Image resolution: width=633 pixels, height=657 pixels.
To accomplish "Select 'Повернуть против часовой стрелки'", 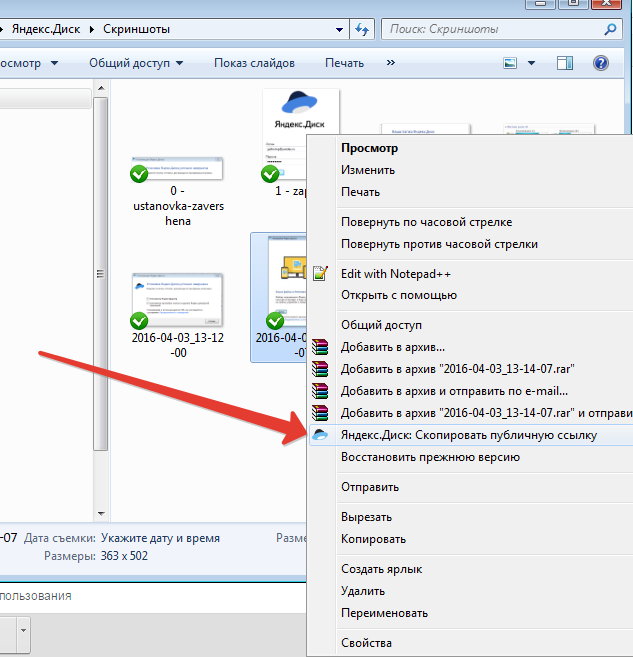I will point(471,244).
